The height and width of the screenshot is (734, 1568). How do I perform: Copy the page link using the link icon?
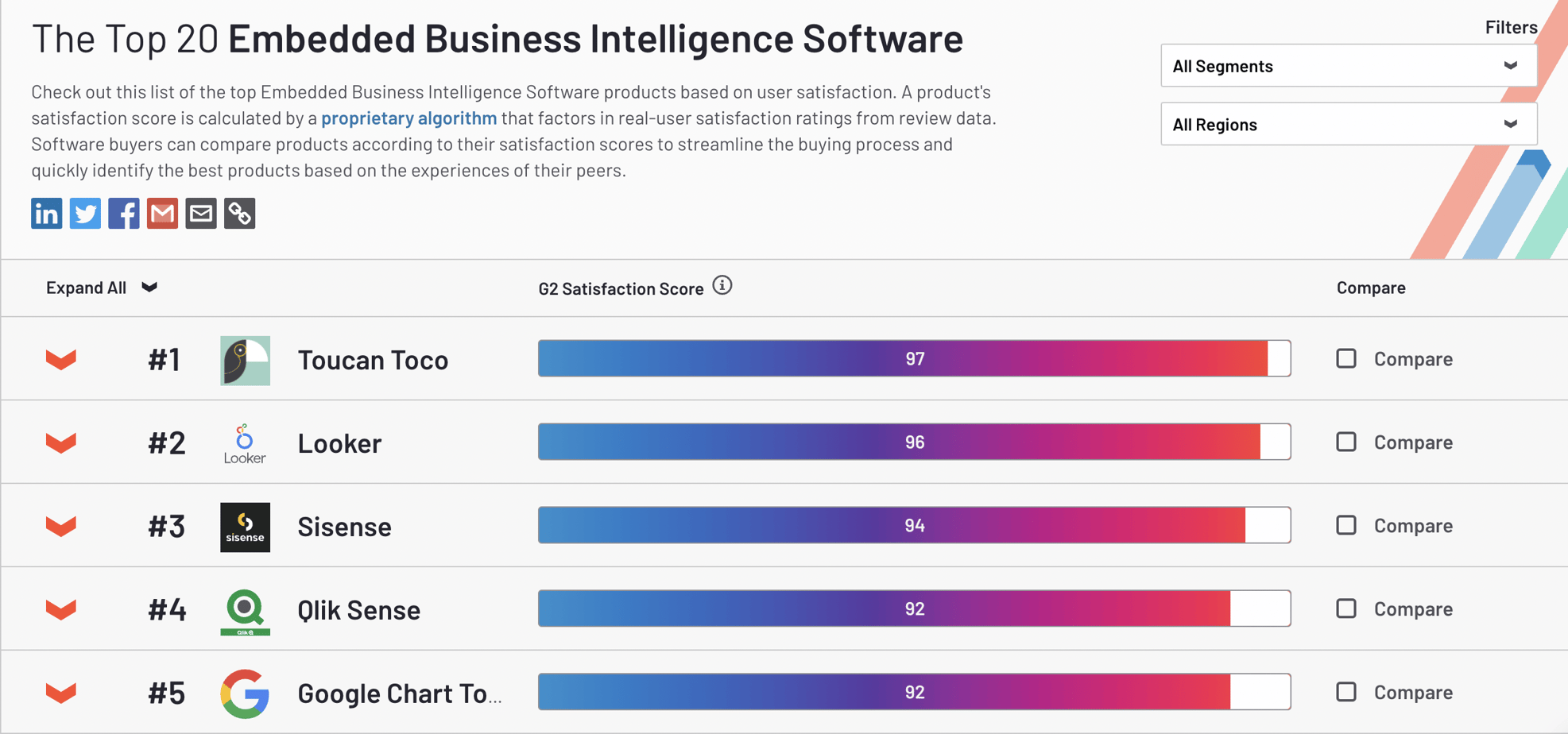pos(240,213)
